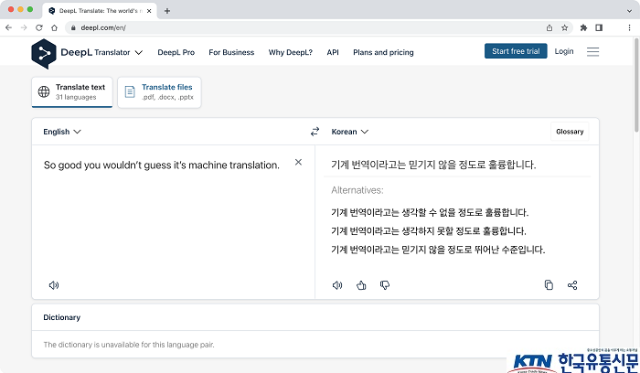Click the globe icon on Translate text

[44, 92]
